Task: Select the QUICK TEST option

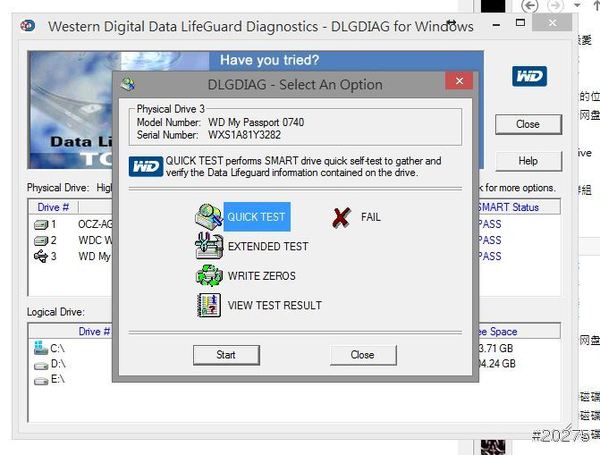Action: (x=256, y=217)
